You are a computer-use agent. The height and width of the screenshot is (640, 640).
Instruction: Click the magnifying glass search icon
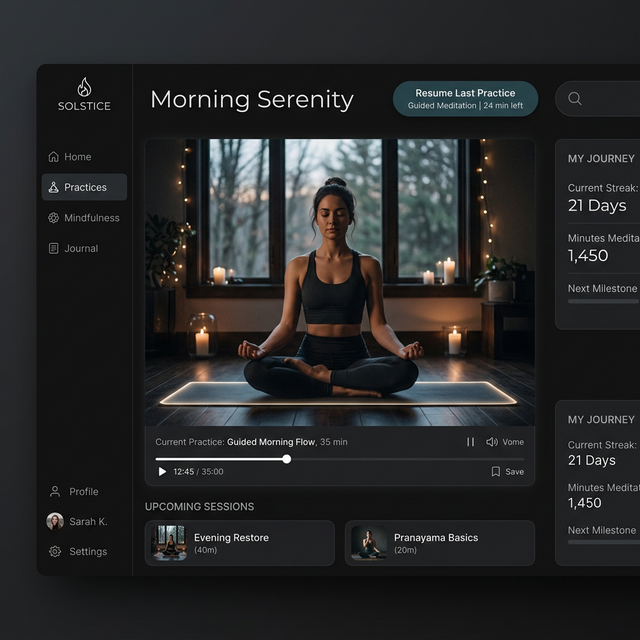pyautogui.click(x=575, y=99)
